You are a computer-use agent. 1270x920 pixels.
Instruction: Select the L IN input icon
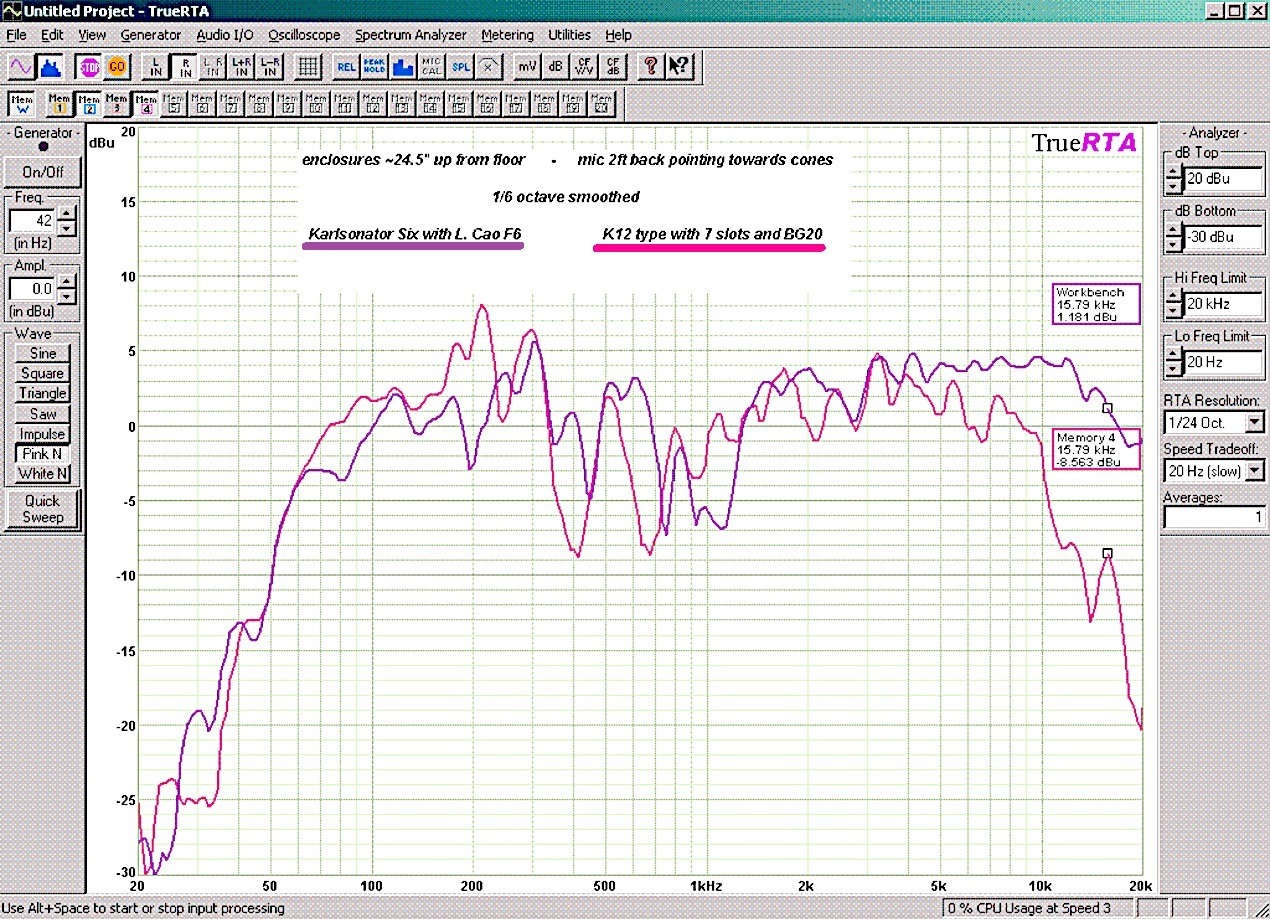click(x=156, y=67)
